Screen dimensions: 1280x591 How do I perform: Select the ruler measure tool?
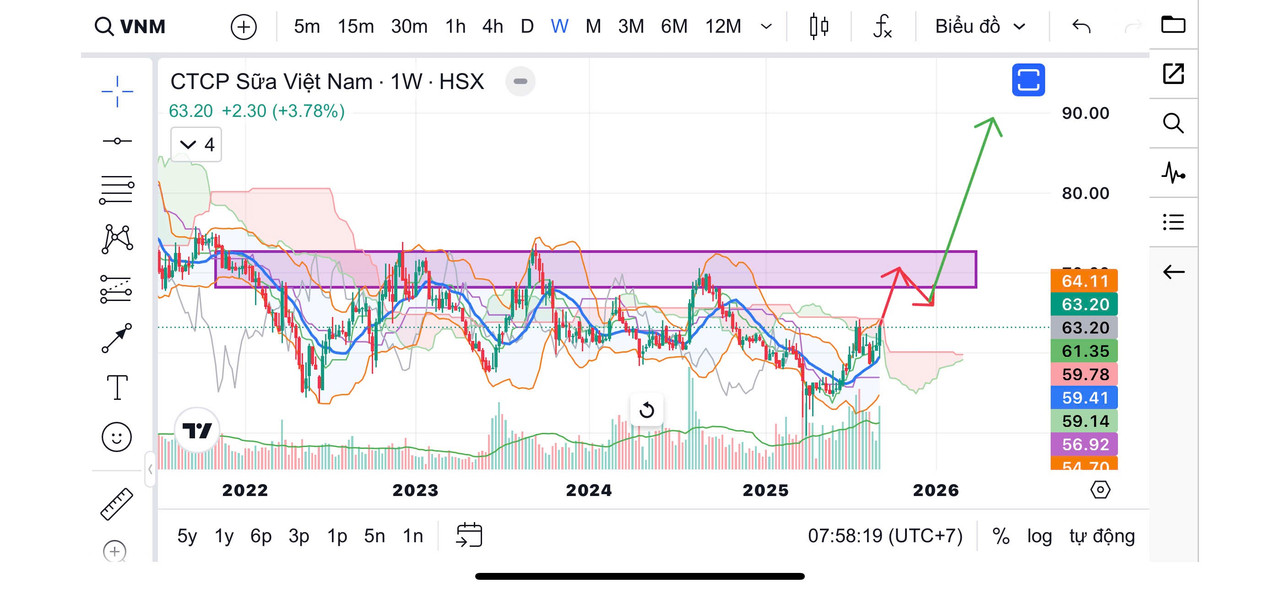(x=117, y=504)
